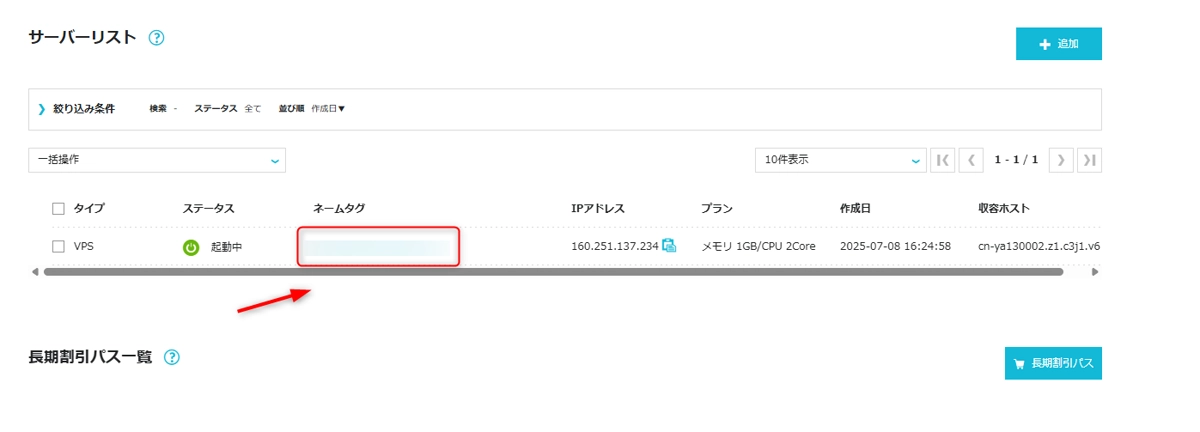The width and height of the screenshot is (1200, 432).
Task: Go to the next page of results
Action: tap(1061, 160)
